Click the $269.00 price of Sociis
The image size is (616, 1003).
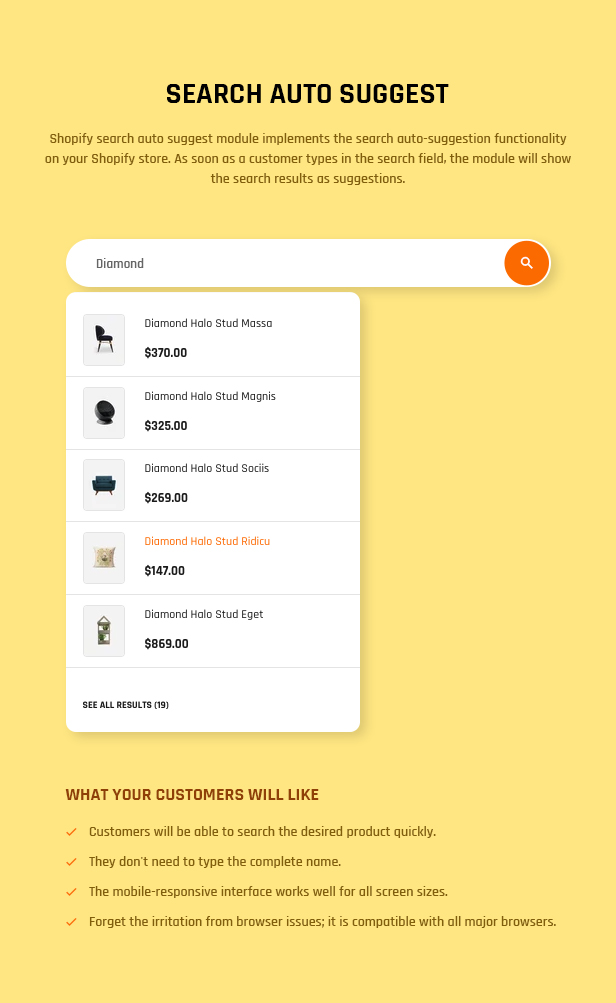(166, 498)
